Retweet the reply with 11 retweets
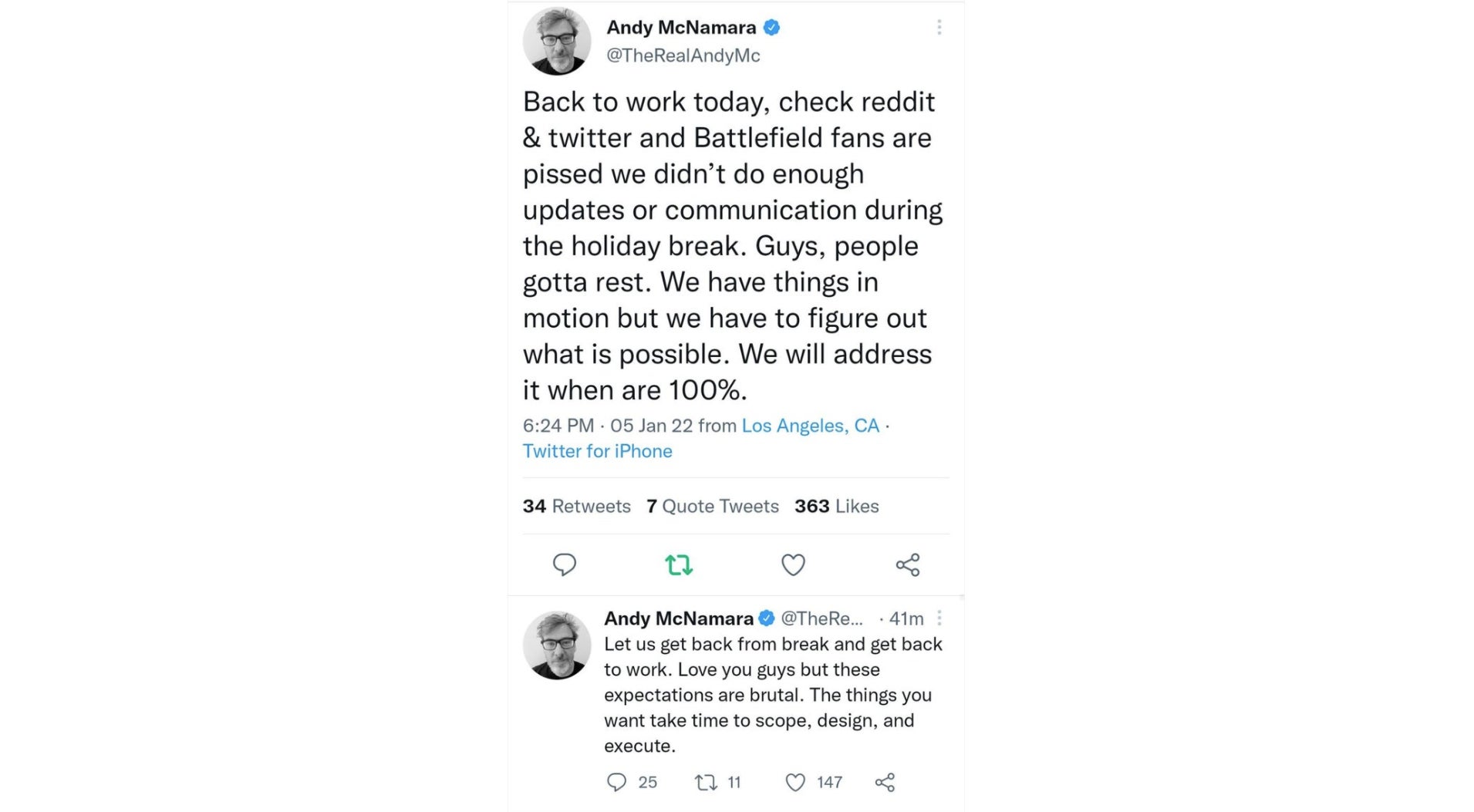1474x812 pixels. (705, 782)
